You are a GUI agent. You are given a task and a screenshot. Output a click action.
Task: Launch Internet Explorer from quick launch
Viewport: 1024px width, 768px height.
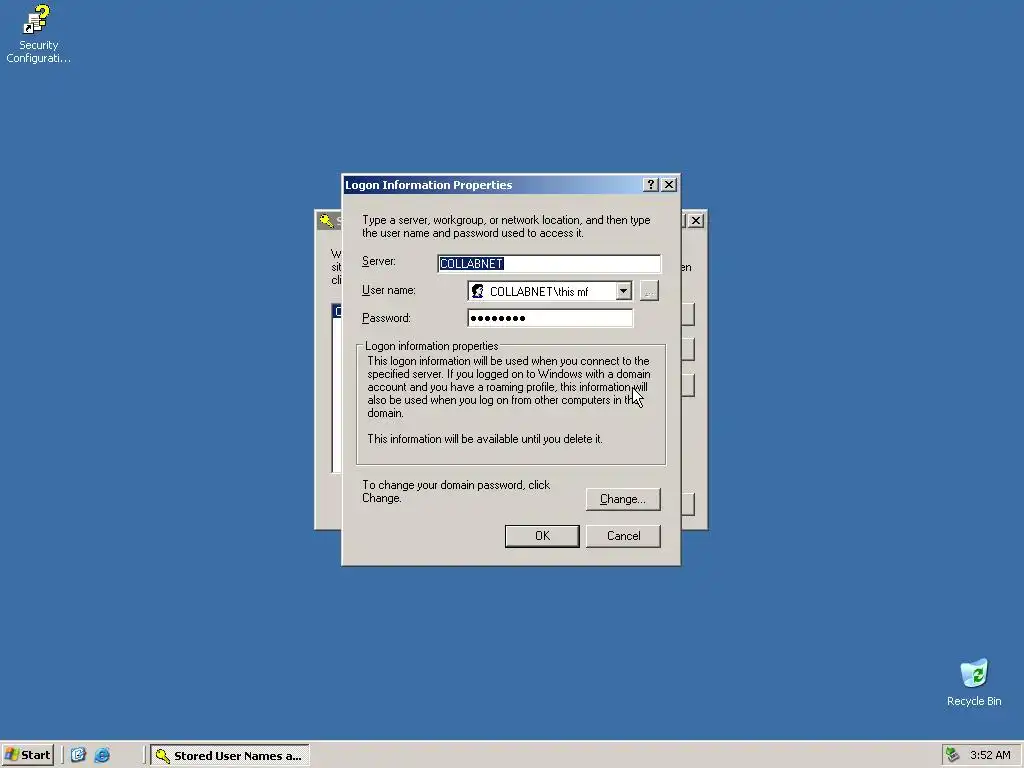(102, 755)
